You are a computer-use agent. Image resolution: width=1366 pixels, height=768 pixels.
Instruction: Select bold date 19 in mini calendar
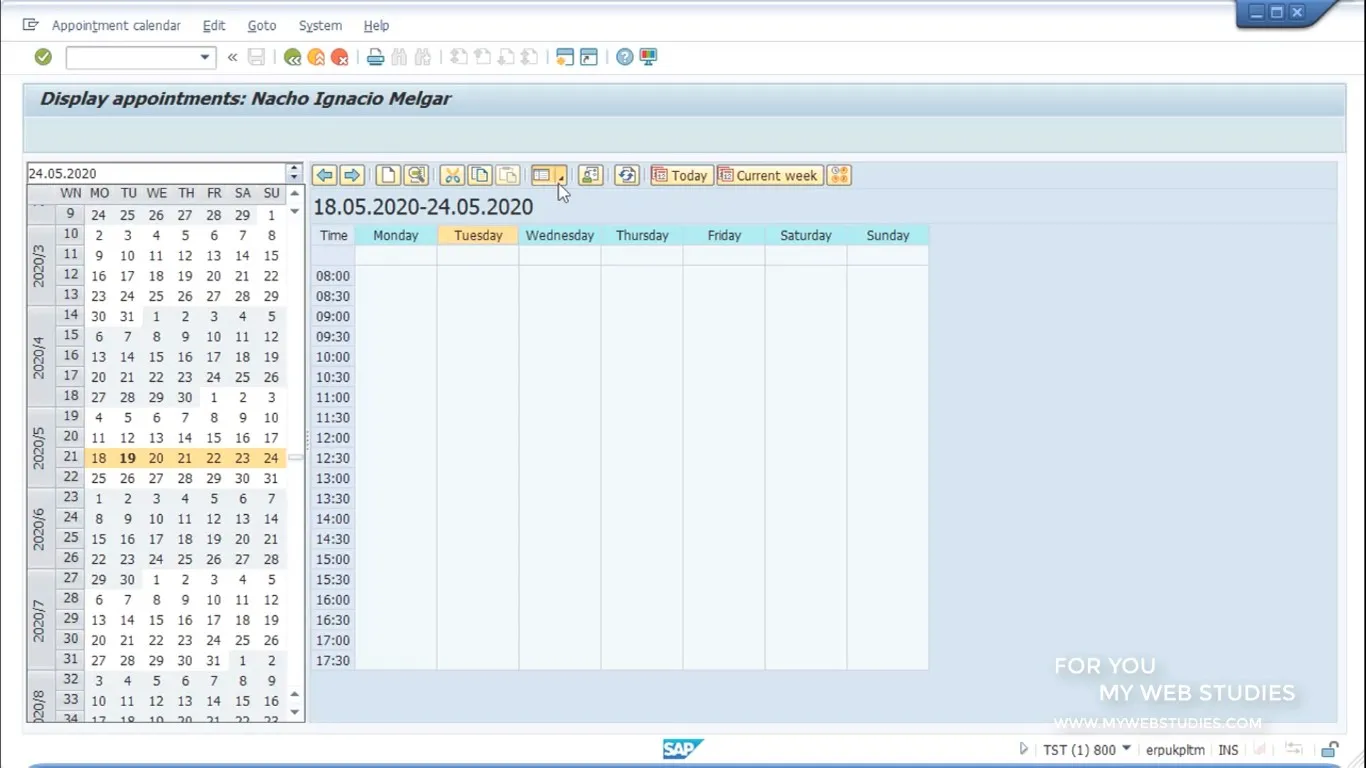click(x=127, y=458)
